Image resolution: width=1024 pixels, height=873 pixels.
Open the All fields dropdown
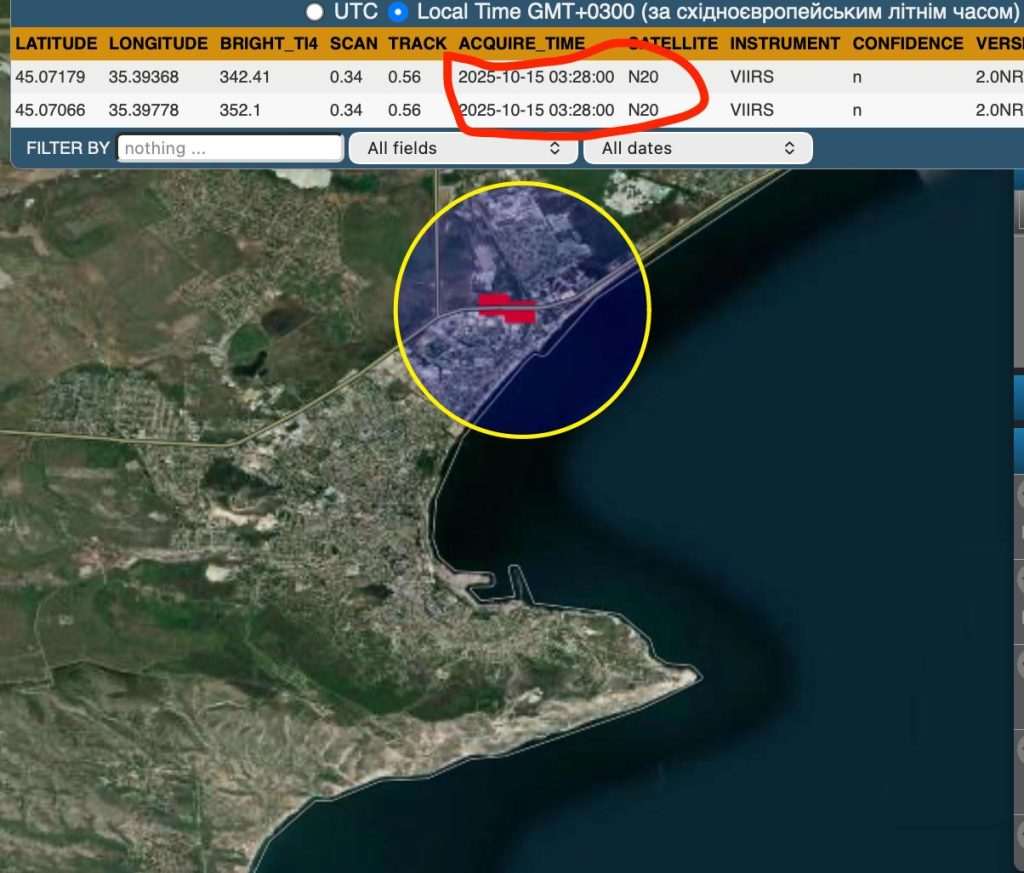click(463, 148)
